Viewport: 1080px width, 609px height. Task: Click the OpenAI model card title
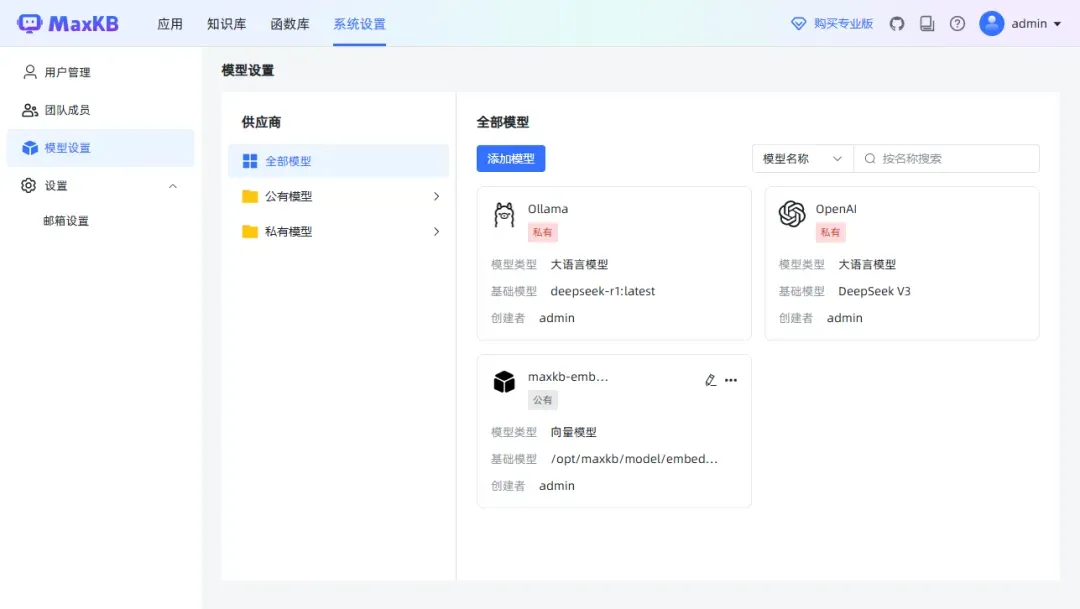click(x=836, y=209)
